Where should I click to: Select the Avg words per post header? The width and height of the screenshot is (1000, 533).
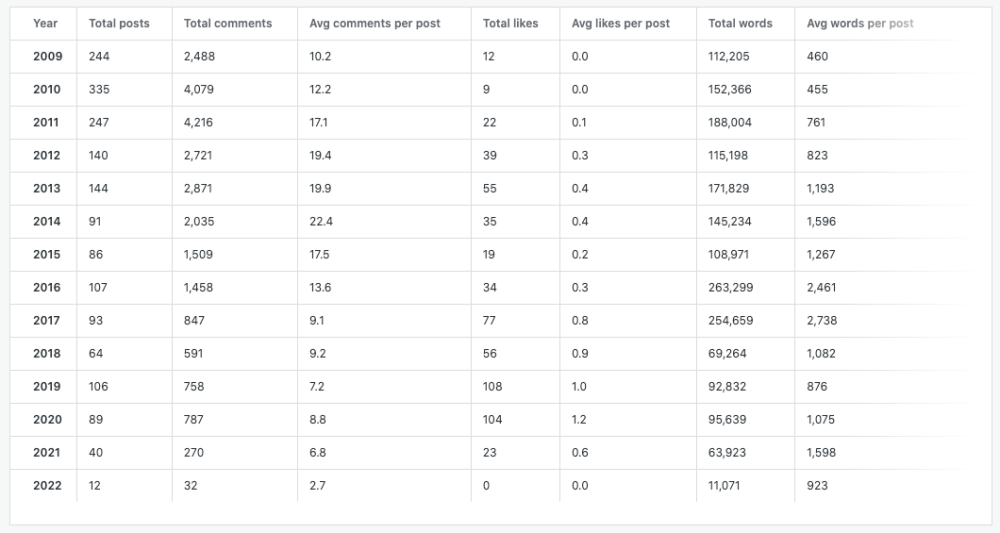coord(860,23)
